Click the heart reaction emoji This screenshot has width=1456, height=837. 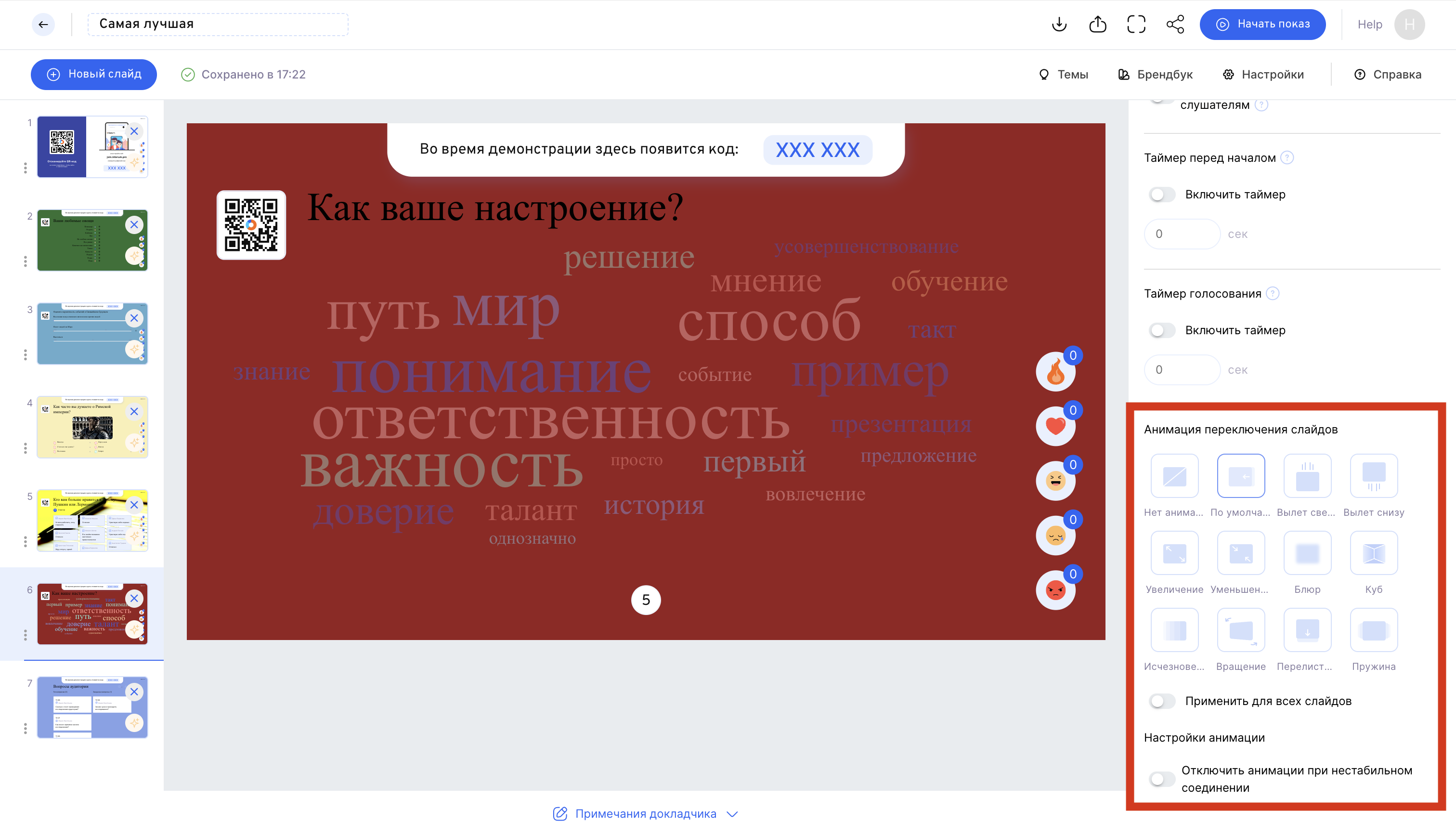[1055, 427]
